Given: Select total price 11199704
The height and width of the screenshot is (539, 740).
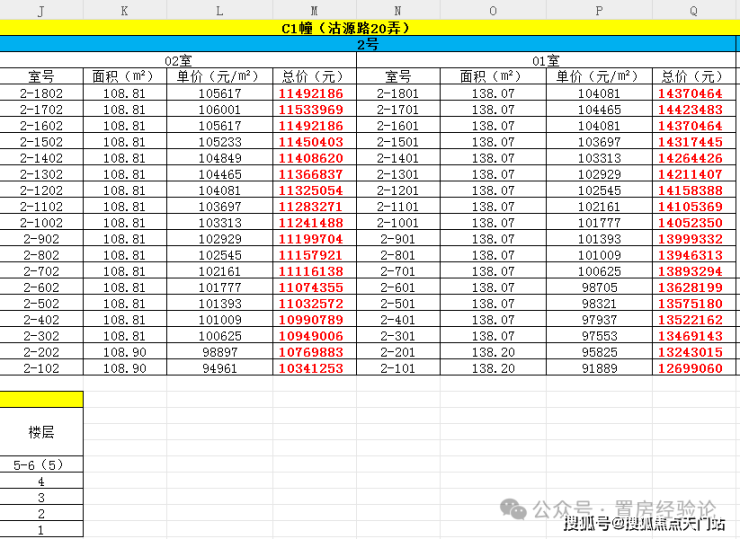Looking at the screenshot, I should point(314,239).
